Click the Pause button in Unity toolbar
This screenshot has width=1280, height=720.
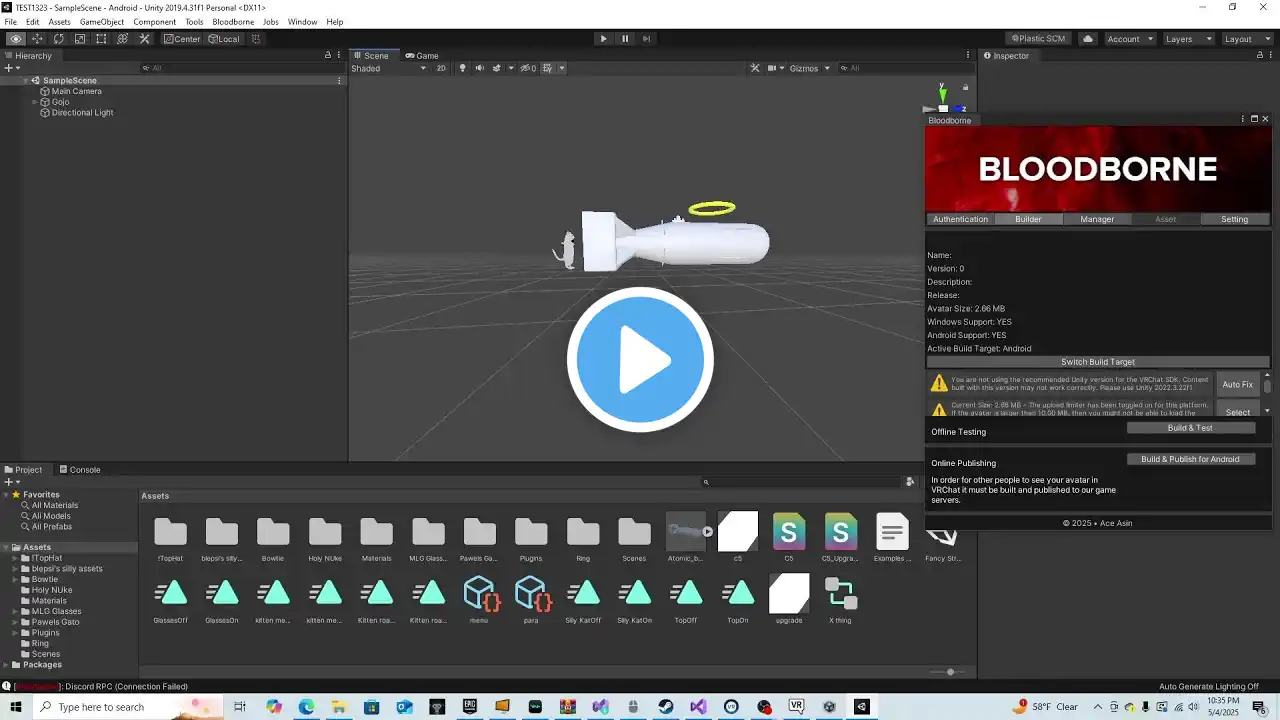[625, 39]
